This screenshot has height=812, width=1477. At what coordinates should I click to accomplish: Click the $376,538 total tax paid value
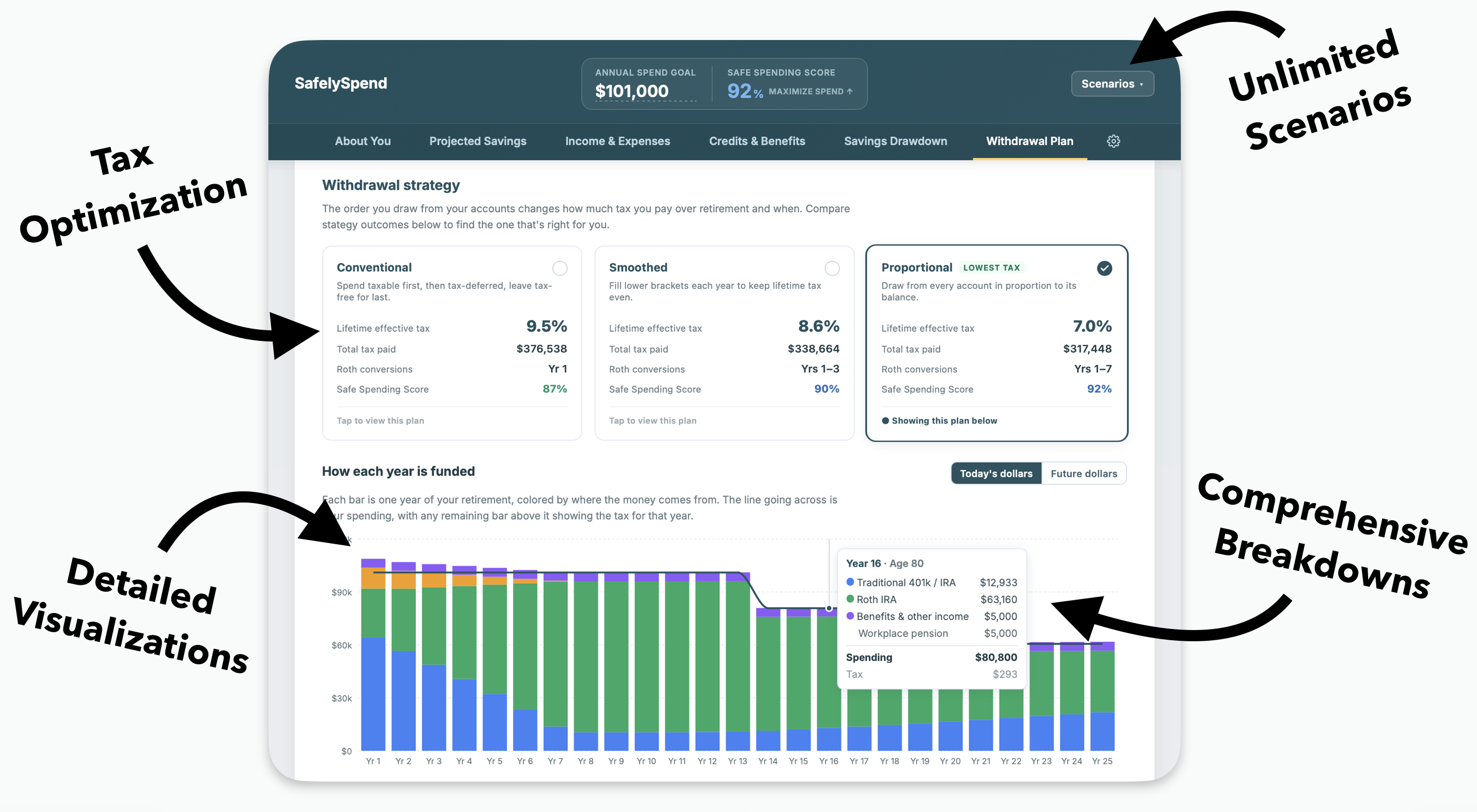(x=541, y=349)
